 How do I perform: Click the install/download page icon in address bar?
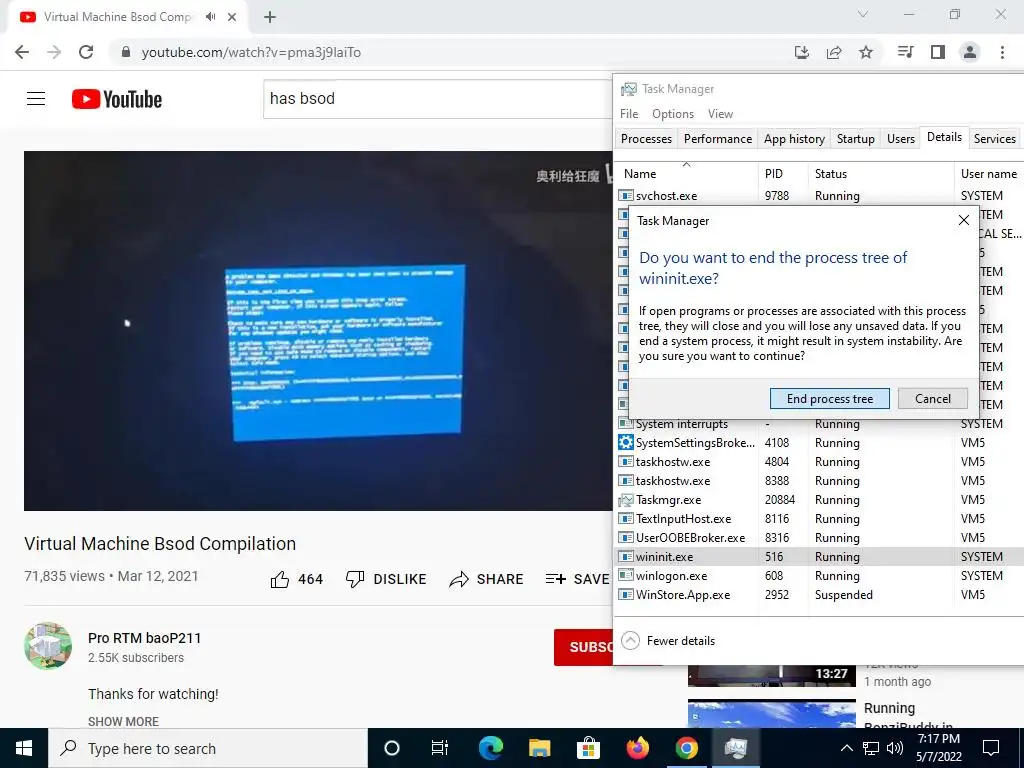(x=802, y=52)
